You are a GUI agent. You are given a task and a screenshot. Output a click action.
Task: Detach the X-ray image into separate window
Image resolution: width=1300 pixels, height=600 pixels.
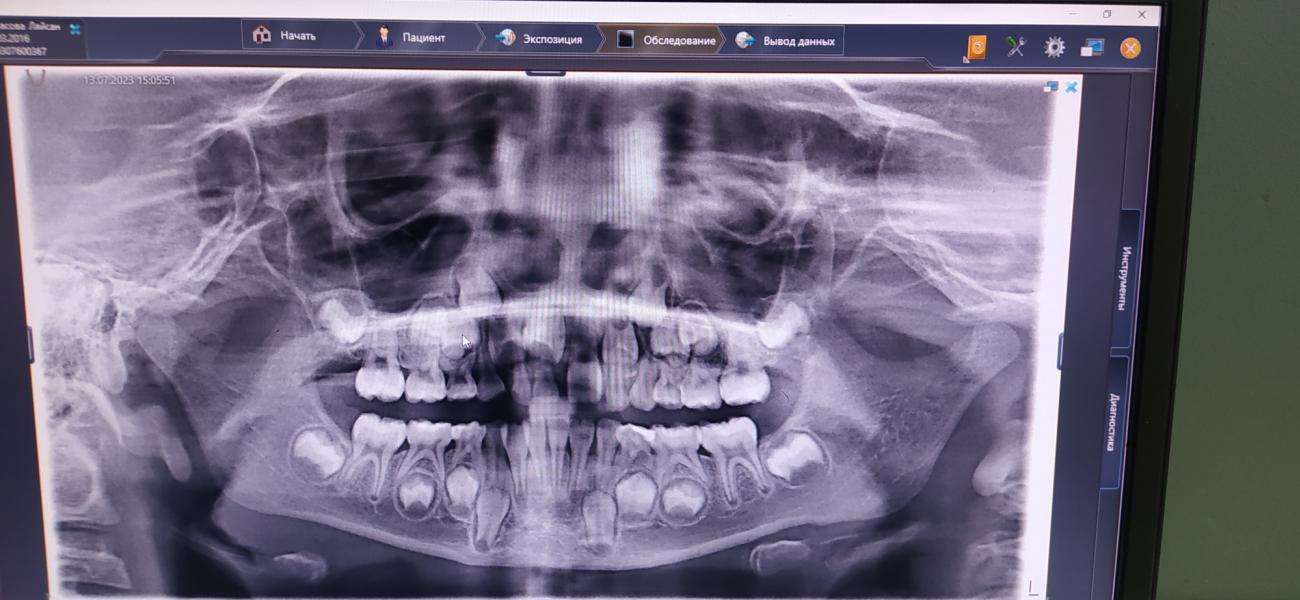click(x=1051, y=87)
